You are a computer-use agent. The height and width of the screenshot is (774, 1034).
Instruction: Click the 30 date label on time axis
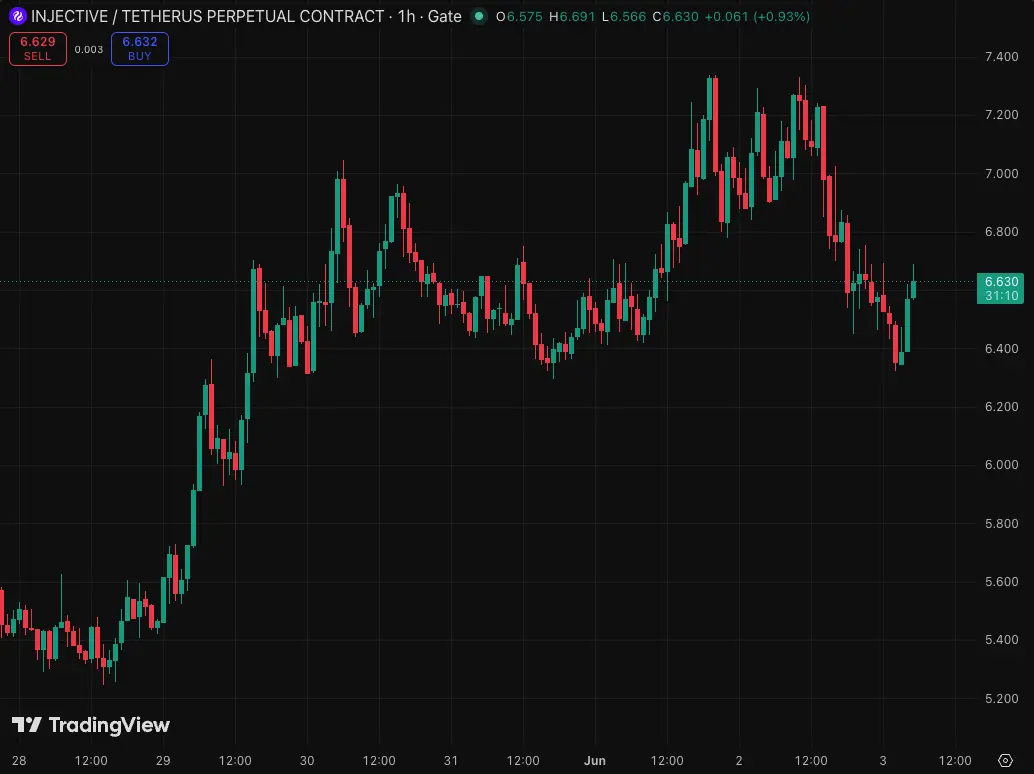307,760
